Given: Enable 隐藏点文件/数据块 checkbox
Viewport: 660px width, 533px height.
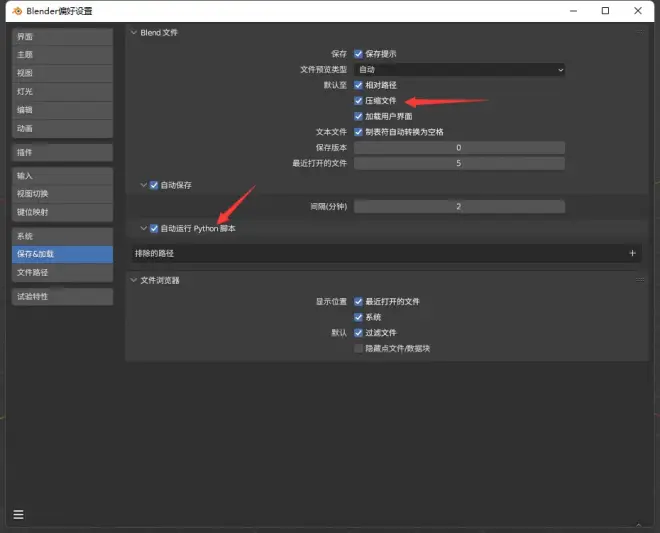Looking at the screenshot, I should [358, 348].
